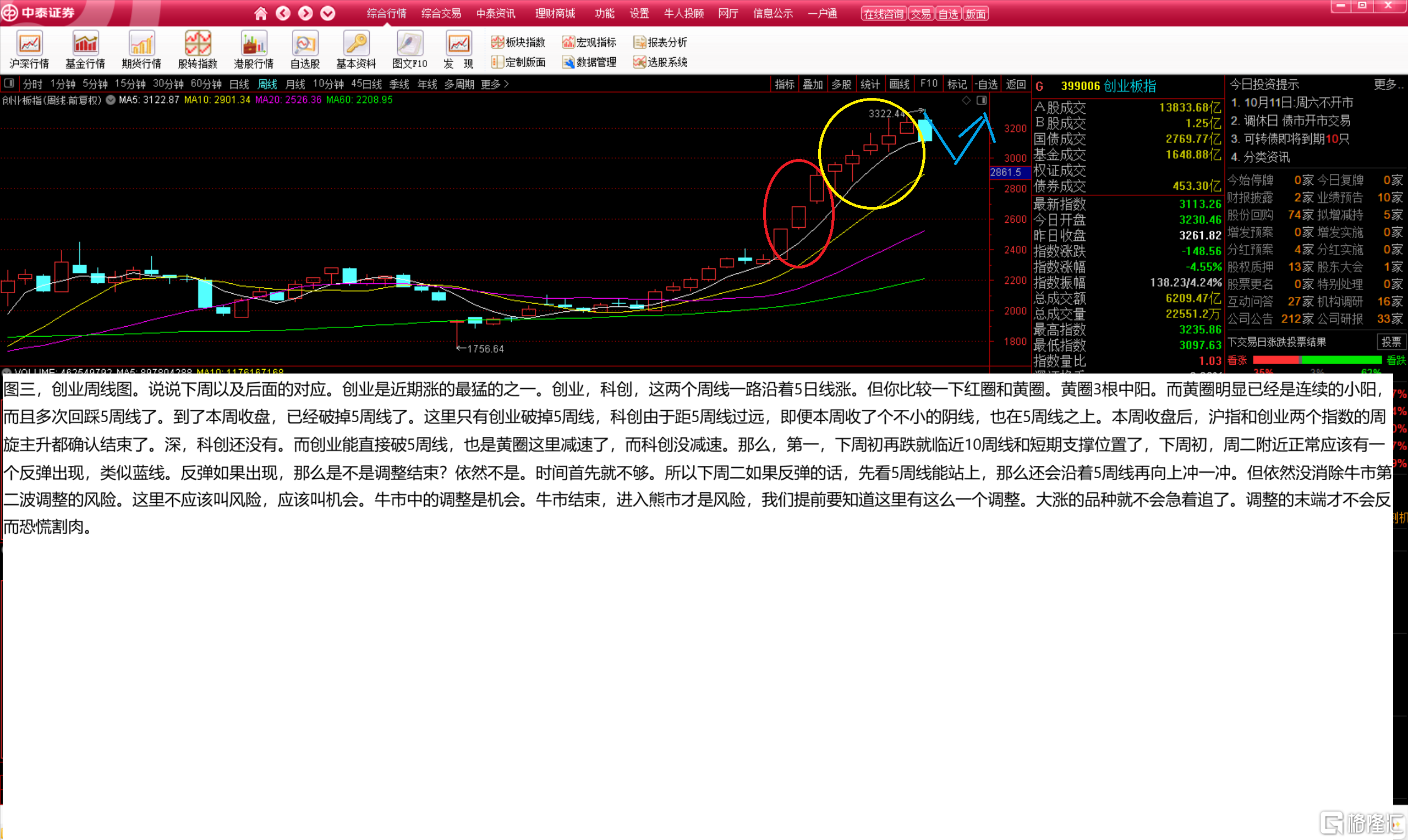Toggle the side panel icon above price axis
Screen dimensions: 1408x840
point(982,100)
